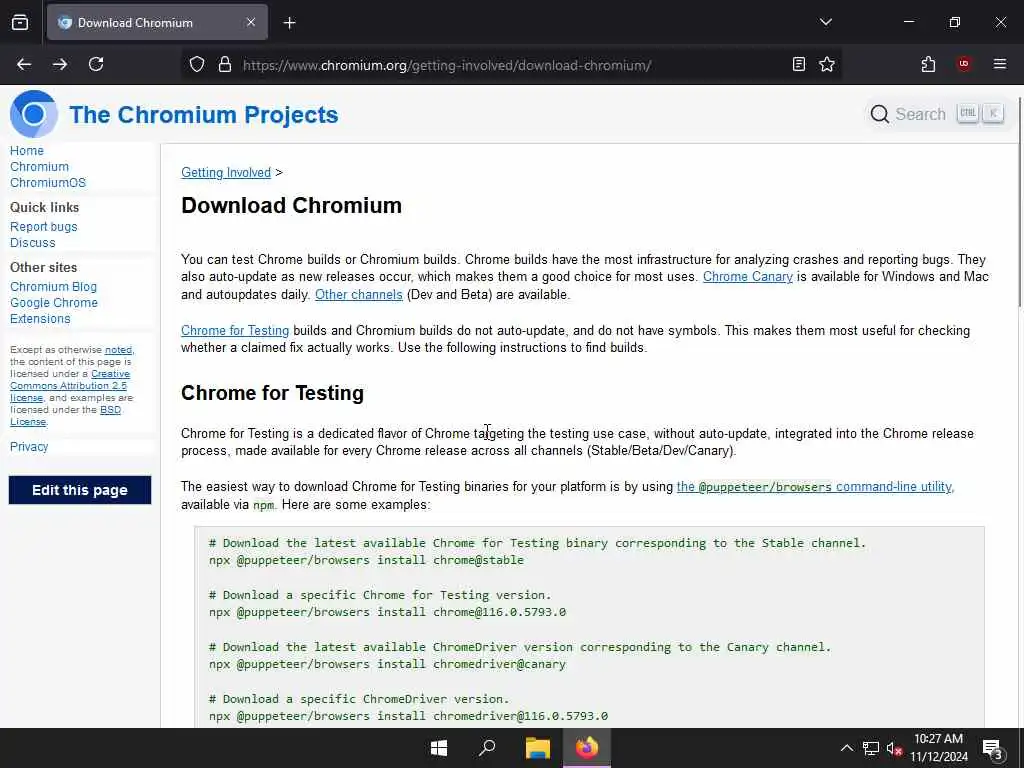The image size is (1024, 768).
Task: Visit the Google Chrome Extensions link
Action: [x=54, y=311]
